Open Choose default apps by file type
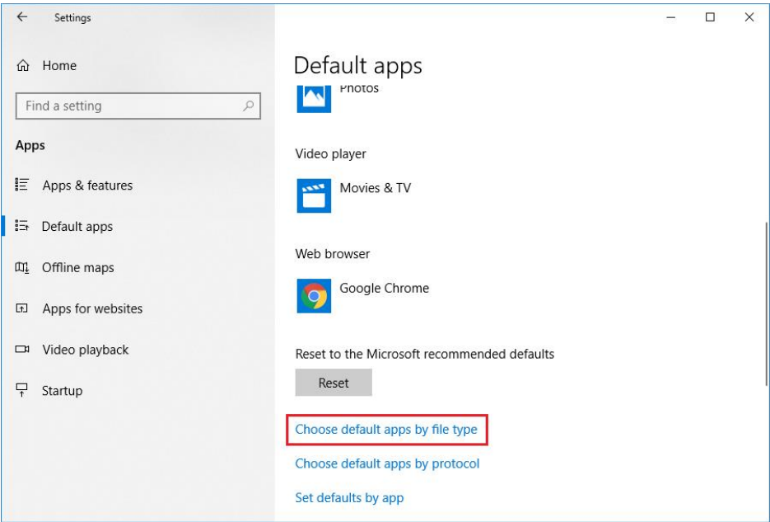 tap(386, 430)
